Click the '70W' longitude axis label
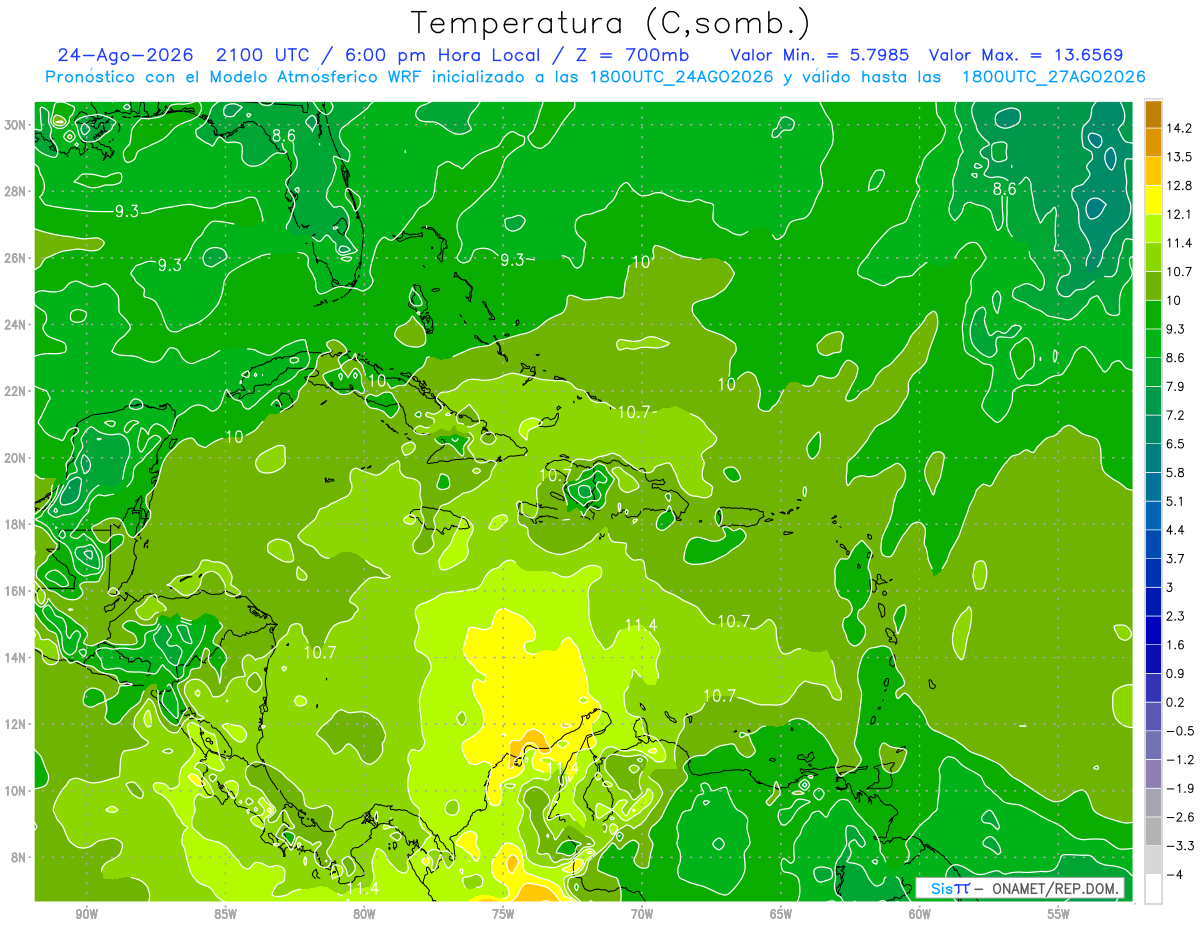 tap(642, 913)
